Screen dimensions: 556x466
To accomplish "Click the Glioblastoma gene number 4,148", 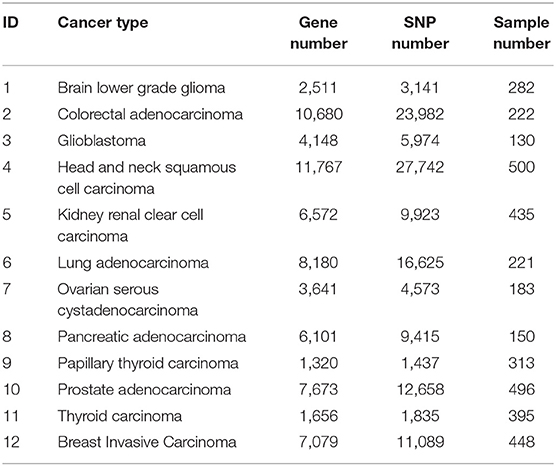I will 318,141.
